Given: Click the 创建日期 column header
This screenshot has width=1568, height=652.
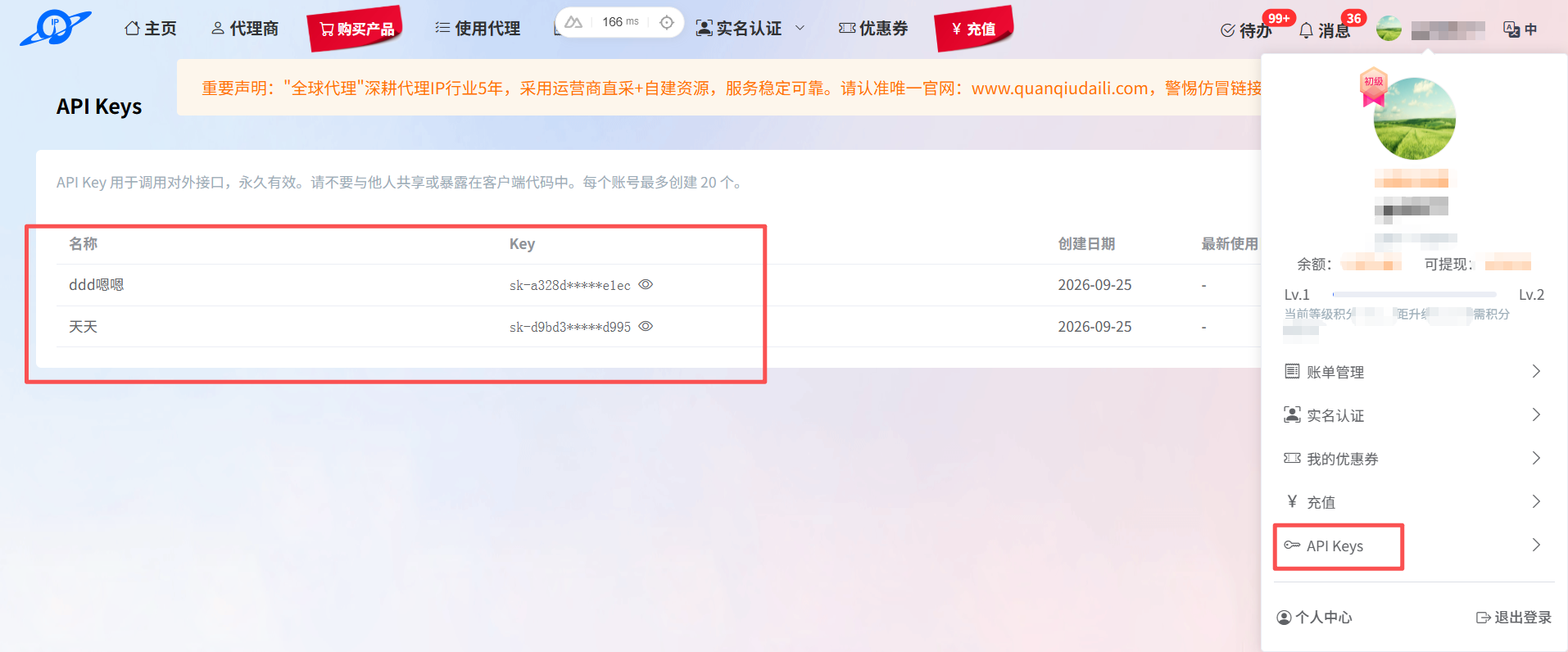Looking at the screenshot, I should [1086, 244].
